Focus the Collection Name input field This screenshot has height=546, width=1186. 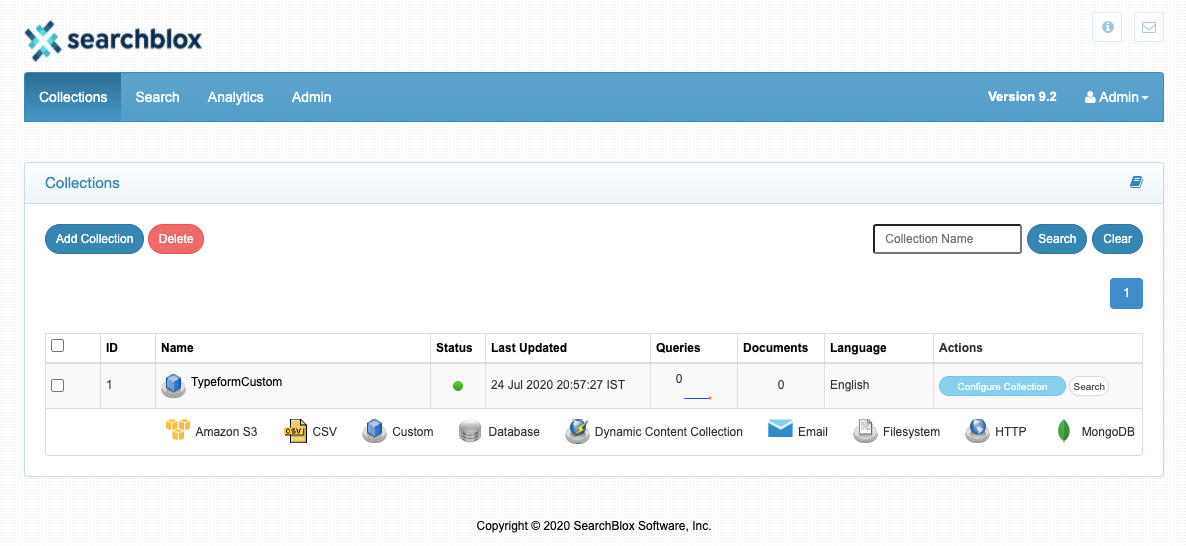coord(947,239)
